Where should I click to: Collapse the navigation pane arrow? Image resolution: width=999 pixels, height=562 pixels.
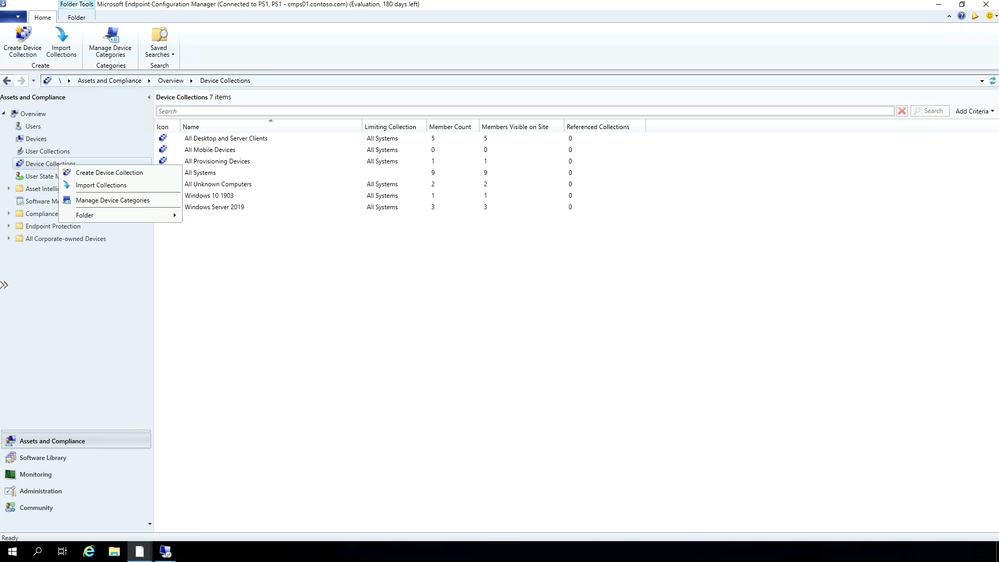149,97
